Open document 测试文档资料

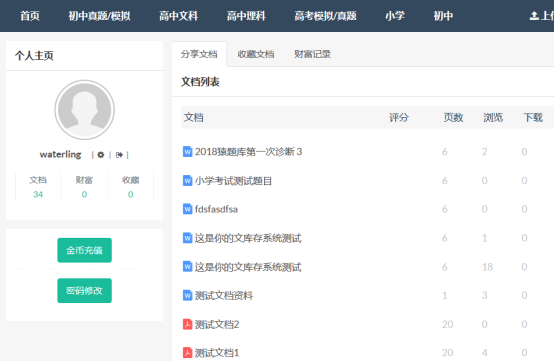click(x=224, y=295)
